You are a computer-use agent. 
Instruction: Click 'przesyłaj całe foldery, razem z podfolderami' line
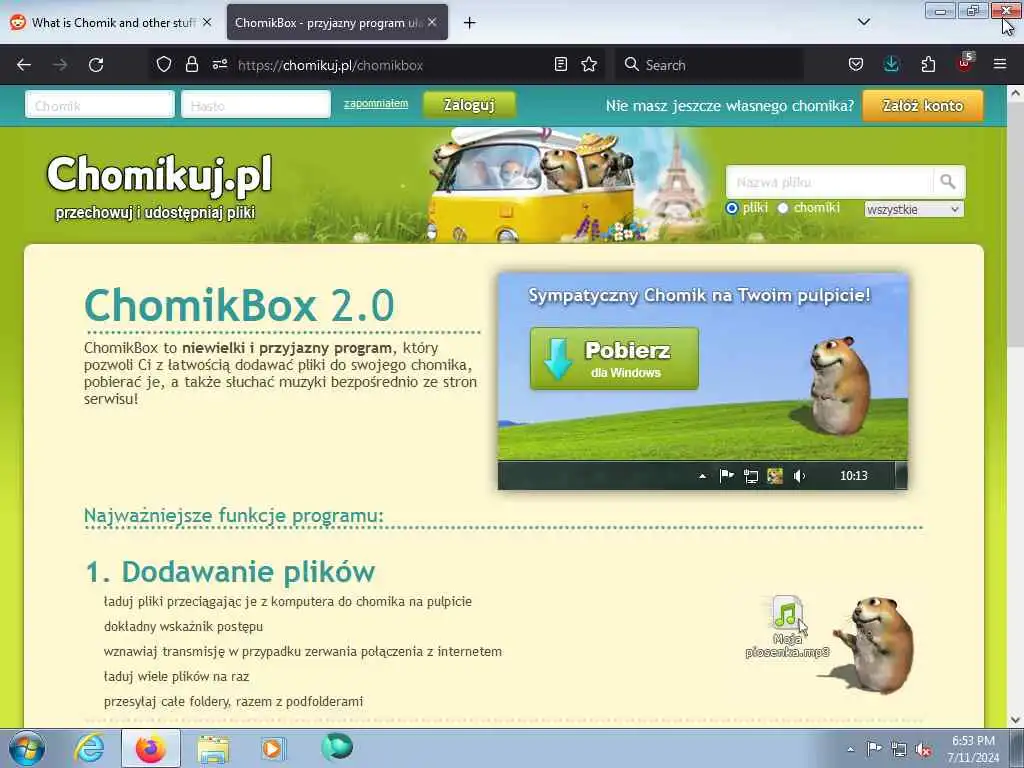pyautogui.click(x=233, y=701)
